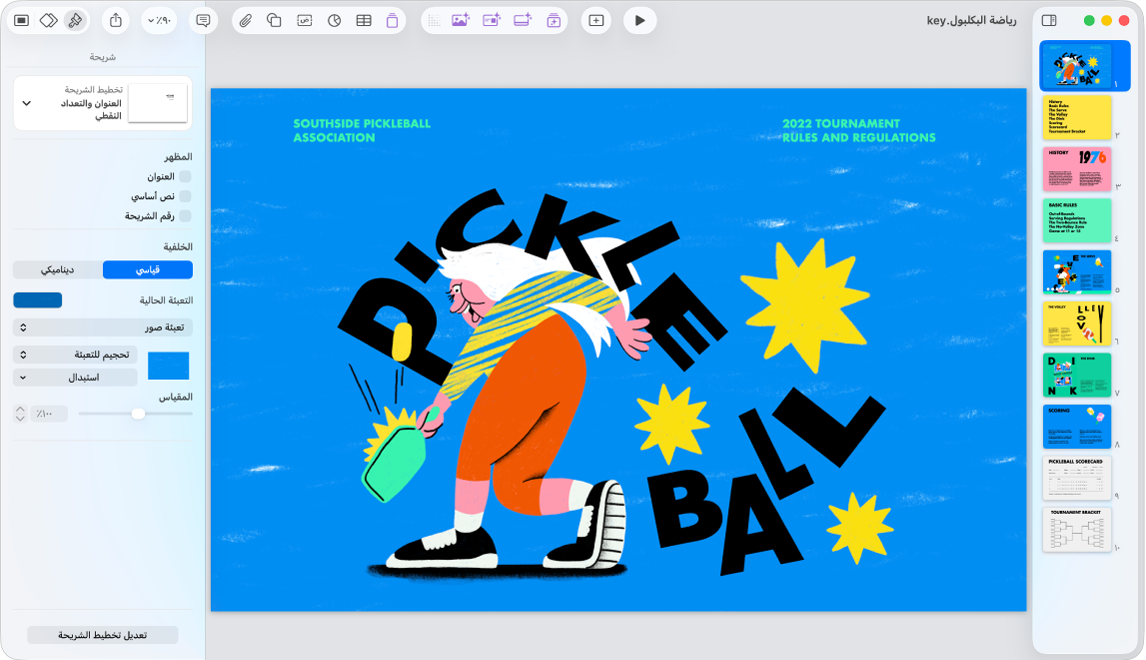The height and width of the screenshot is (660, 1146).
Task: Click the purple stacked slides sparkle icon
Action: coord(553,20)
